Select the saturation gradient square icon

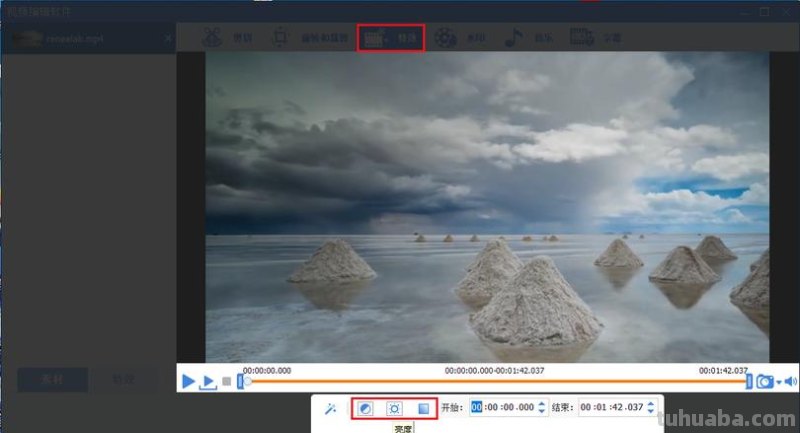[423, 408]
